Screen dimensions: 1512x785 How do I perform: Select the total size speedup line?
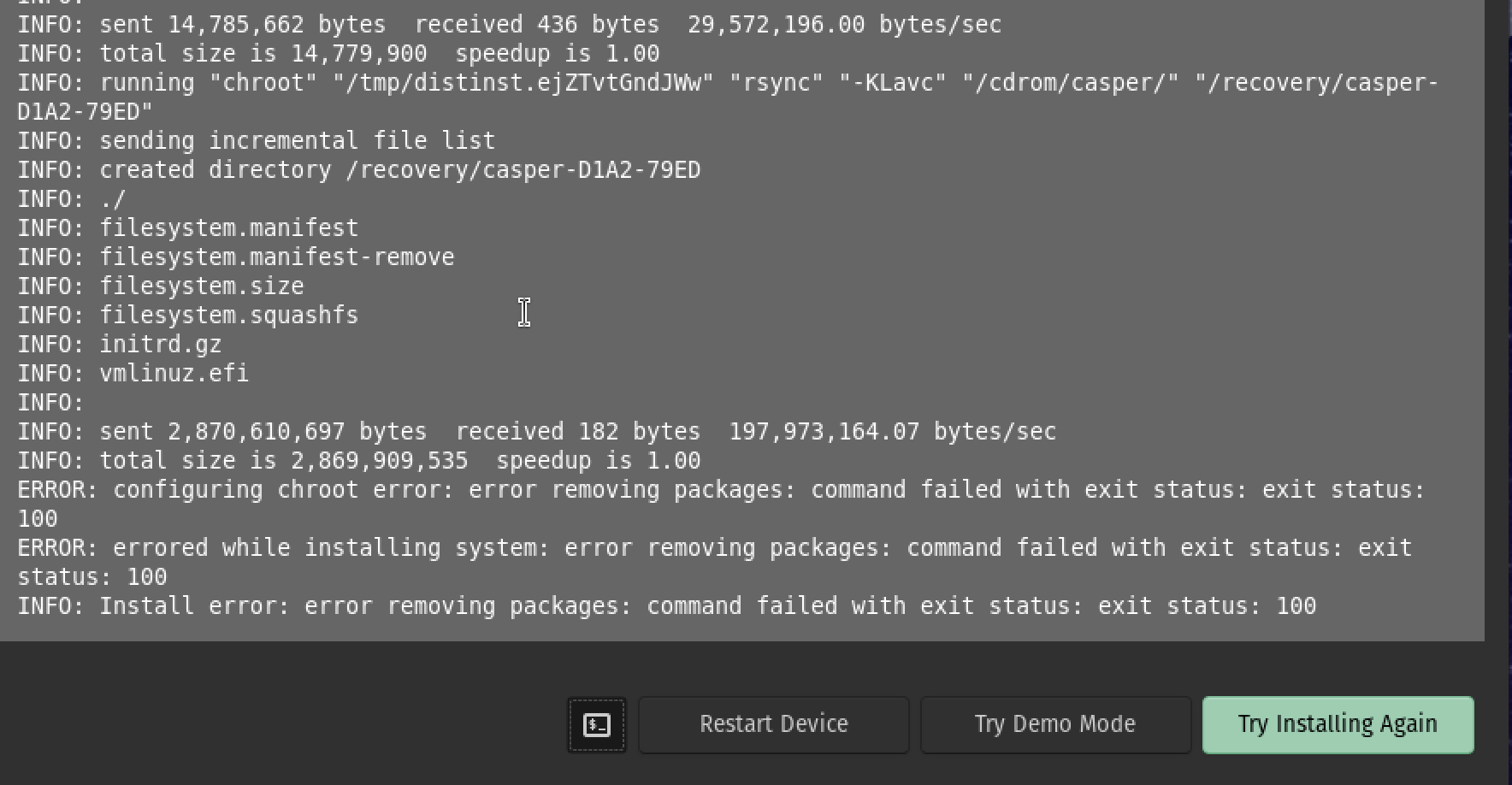pos(358,460)
